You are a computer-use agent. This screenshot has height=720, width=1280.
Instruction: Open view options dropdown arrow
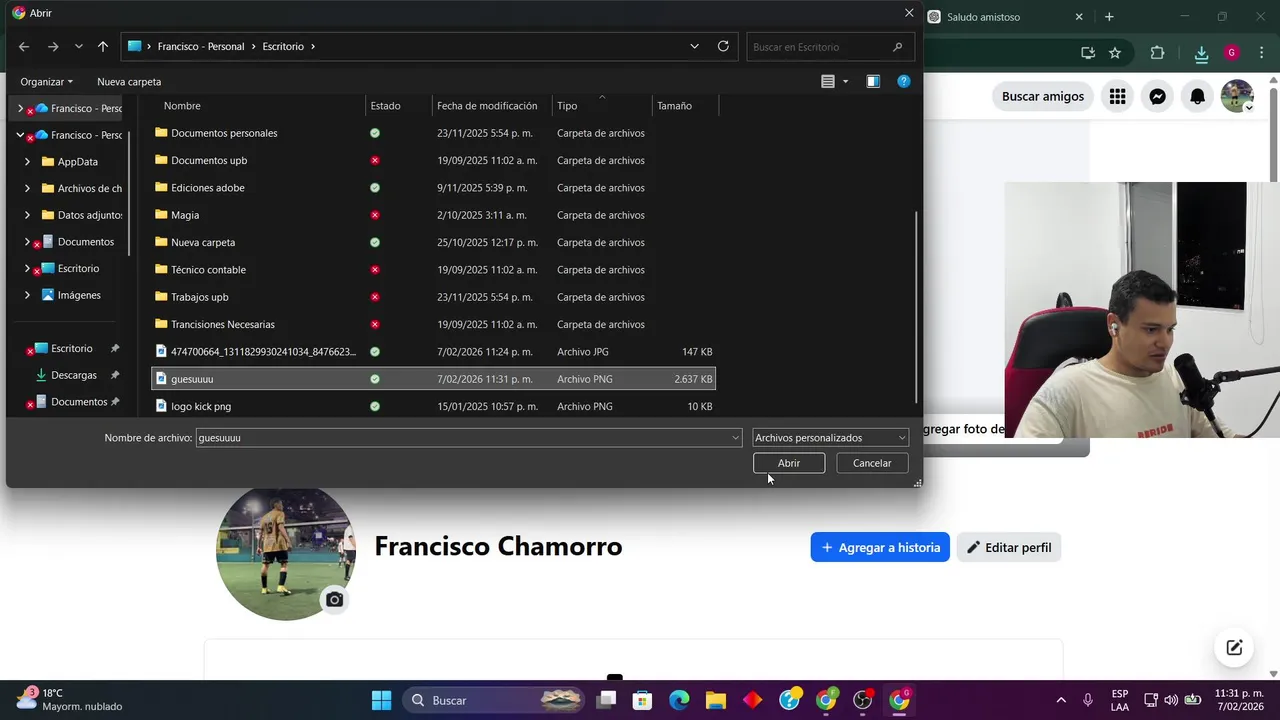pyautogui.click(x=846, y=82)
